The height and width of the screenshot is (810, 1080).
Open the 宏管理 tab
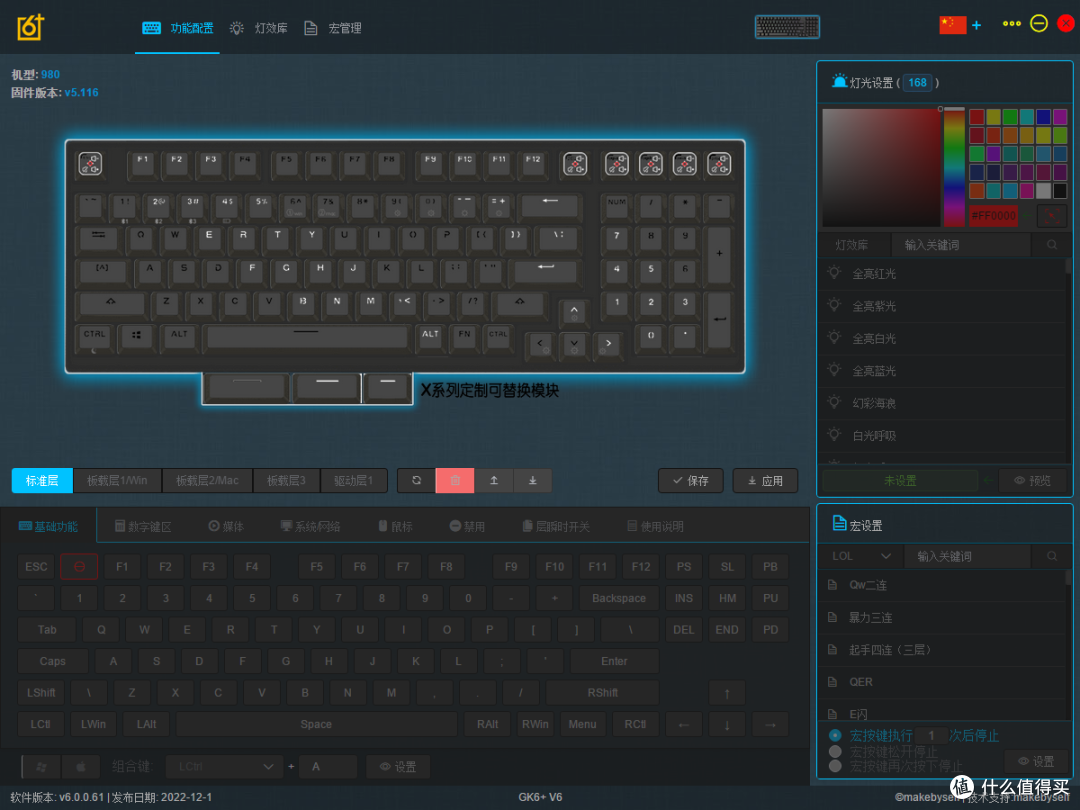click(x=333, y=28)
